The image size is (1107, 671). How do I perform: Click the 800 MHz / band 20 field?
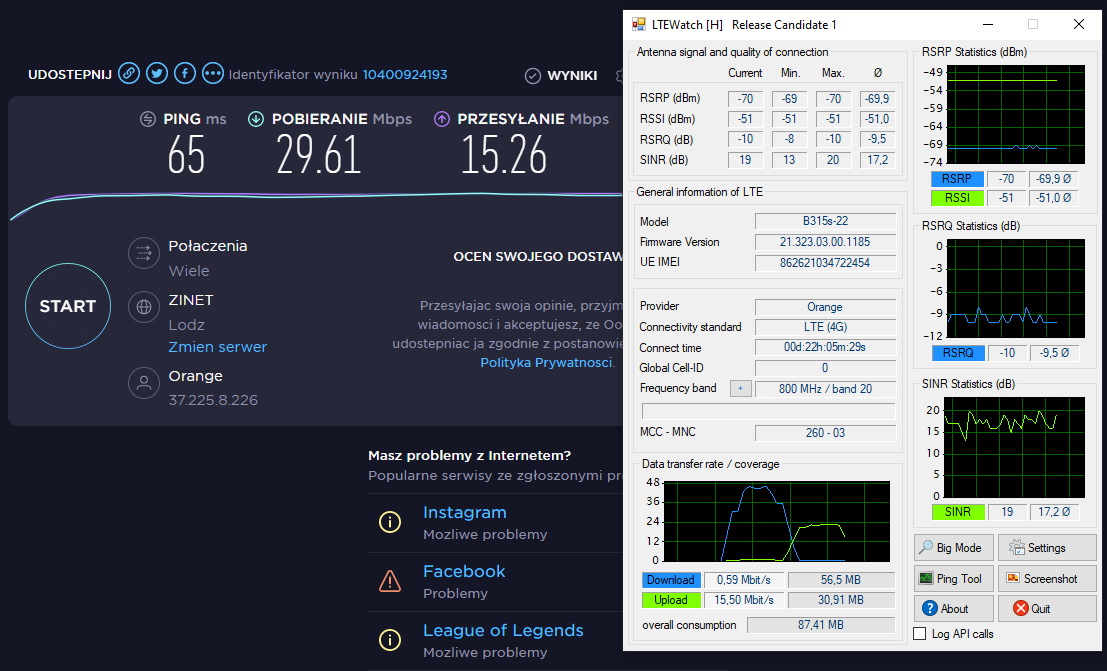click(825, 389)
